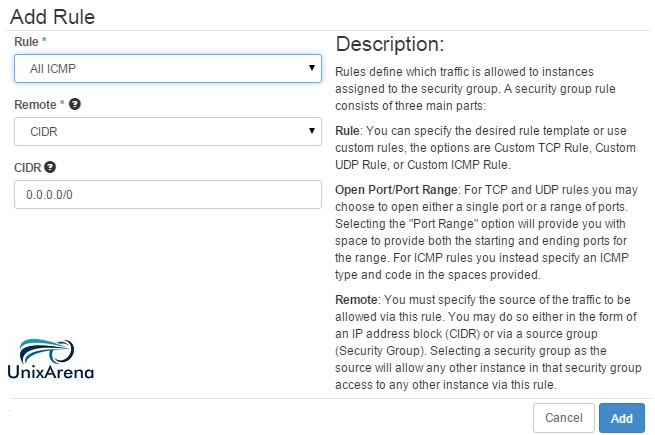Viewport: 655px width, 435px height.
Task: Click the Remote field label
Action: tap(35, 104)
